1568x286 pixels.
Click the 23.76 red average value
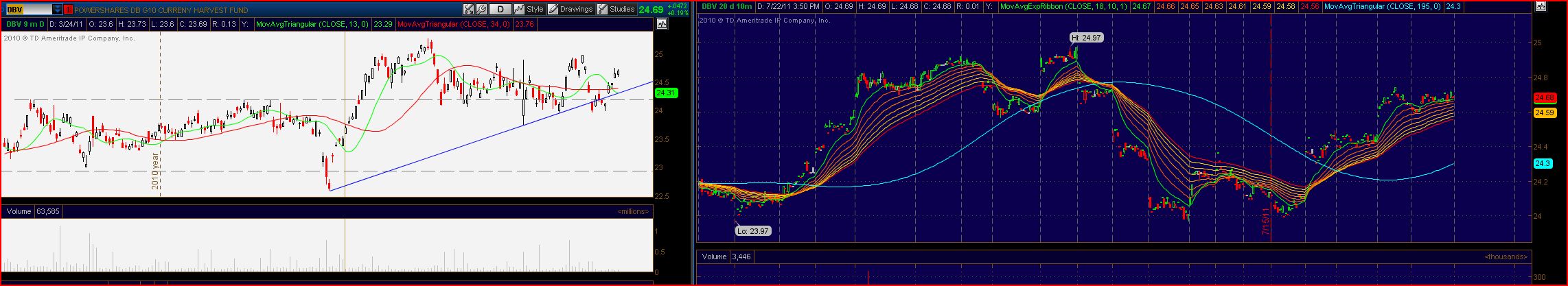coord(524,24)
